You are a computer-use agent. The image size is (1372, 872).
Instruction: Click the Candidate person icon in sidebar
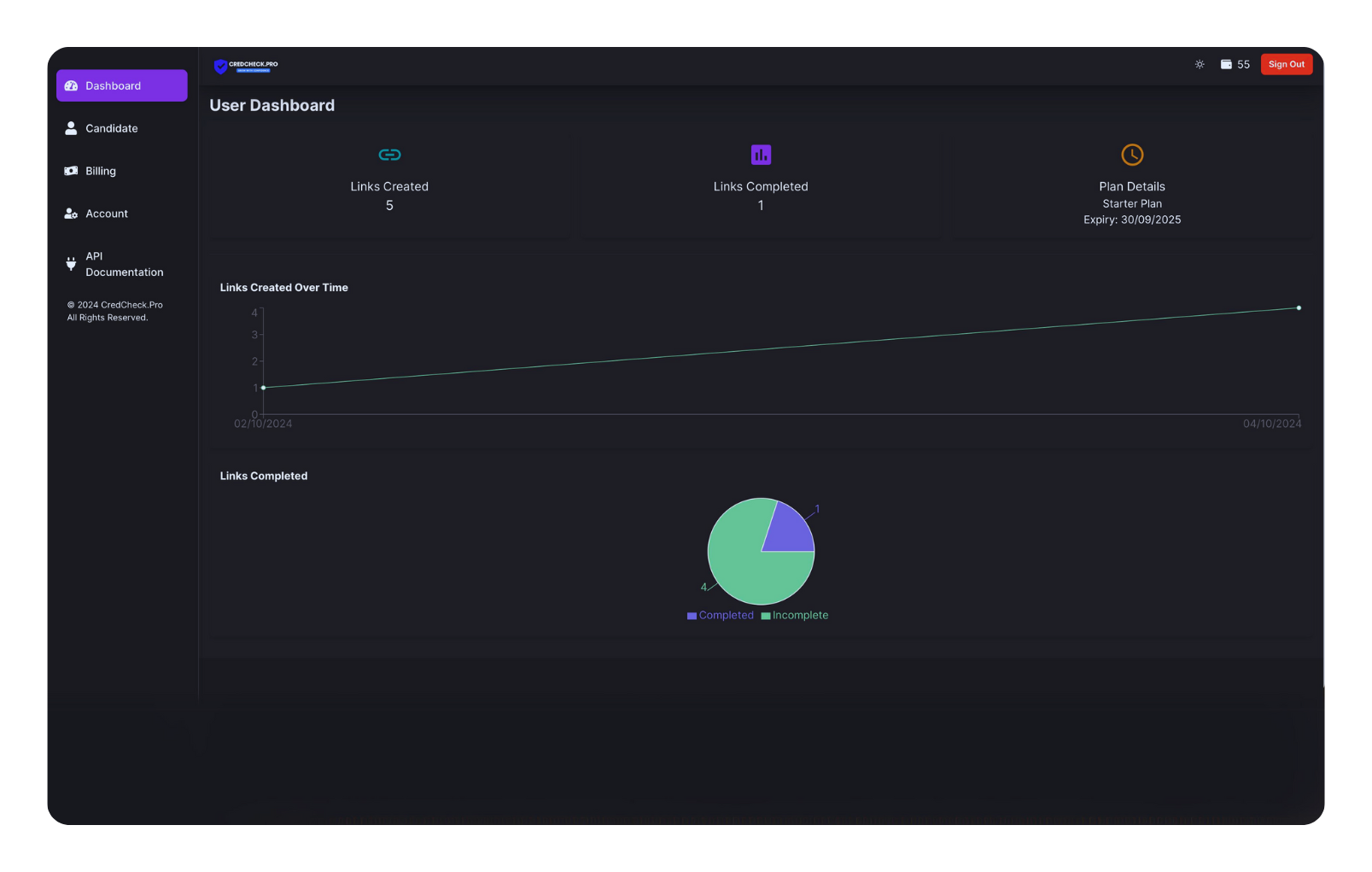point(70,127)
